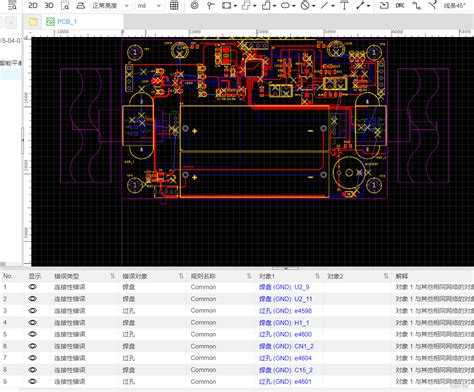Open the U2_9 GND pad link
This screenshot has width=474, height=392.
click(284, 287)
